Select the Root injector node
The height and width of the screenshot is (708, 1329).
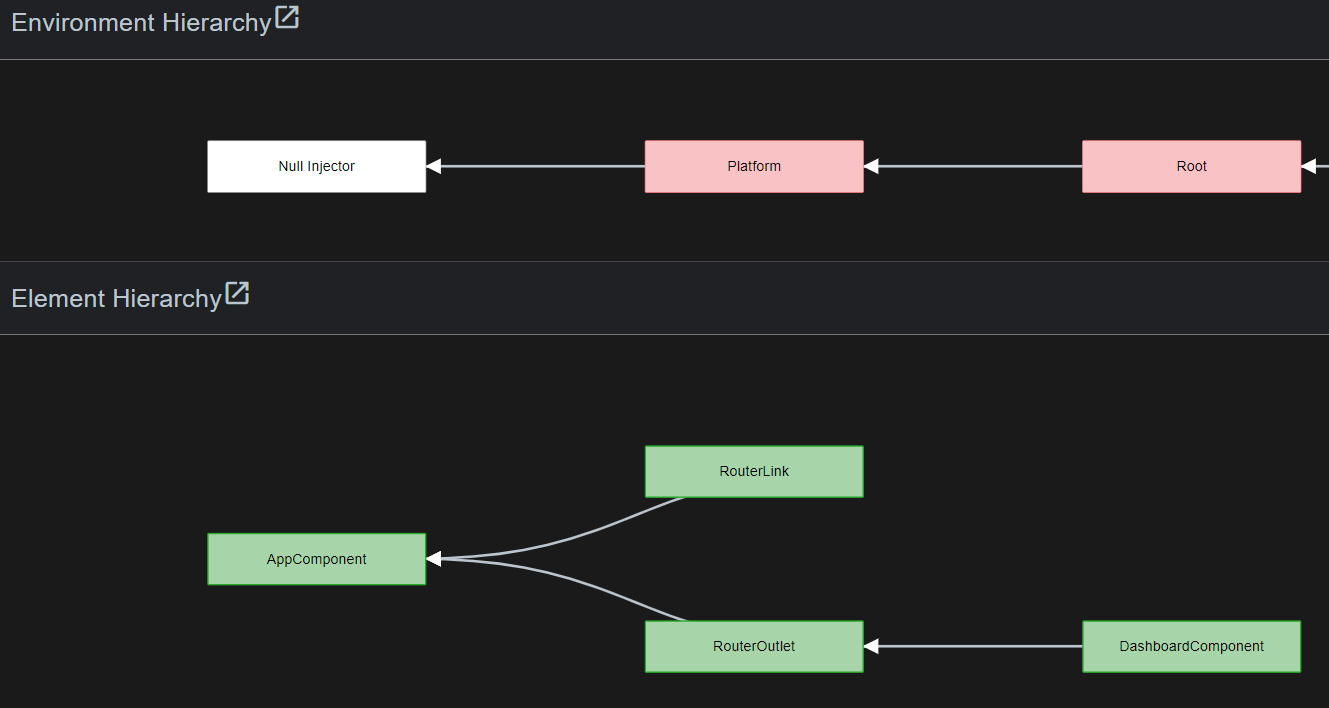[x=1191, y=166]
